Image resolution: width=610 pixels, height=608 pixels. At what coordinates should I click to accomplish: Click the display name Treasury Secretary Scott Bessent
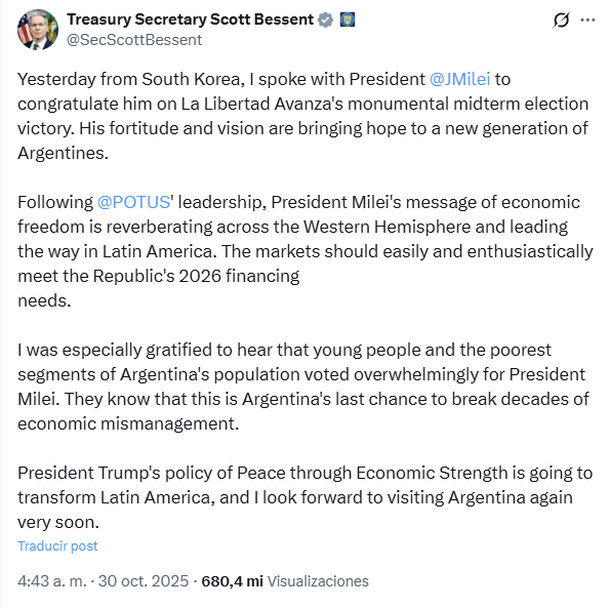tap(189, 20)
